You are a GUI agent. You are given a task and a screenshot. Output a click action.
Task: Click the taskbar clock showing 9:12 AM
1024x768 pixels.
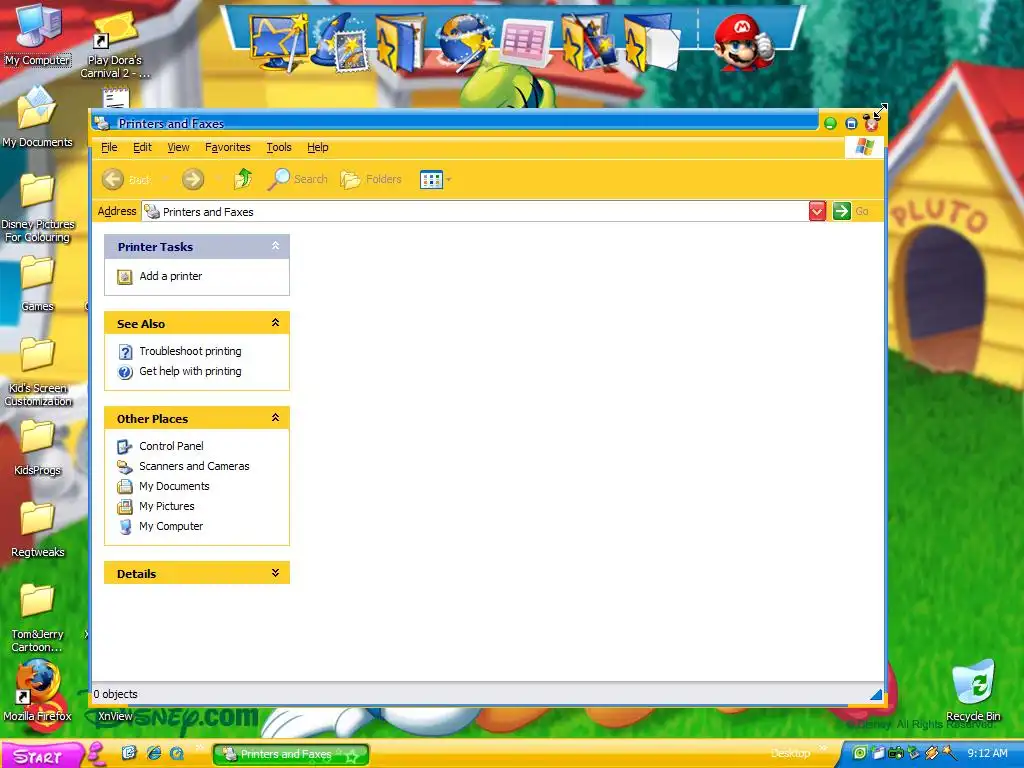coord(987,753)
